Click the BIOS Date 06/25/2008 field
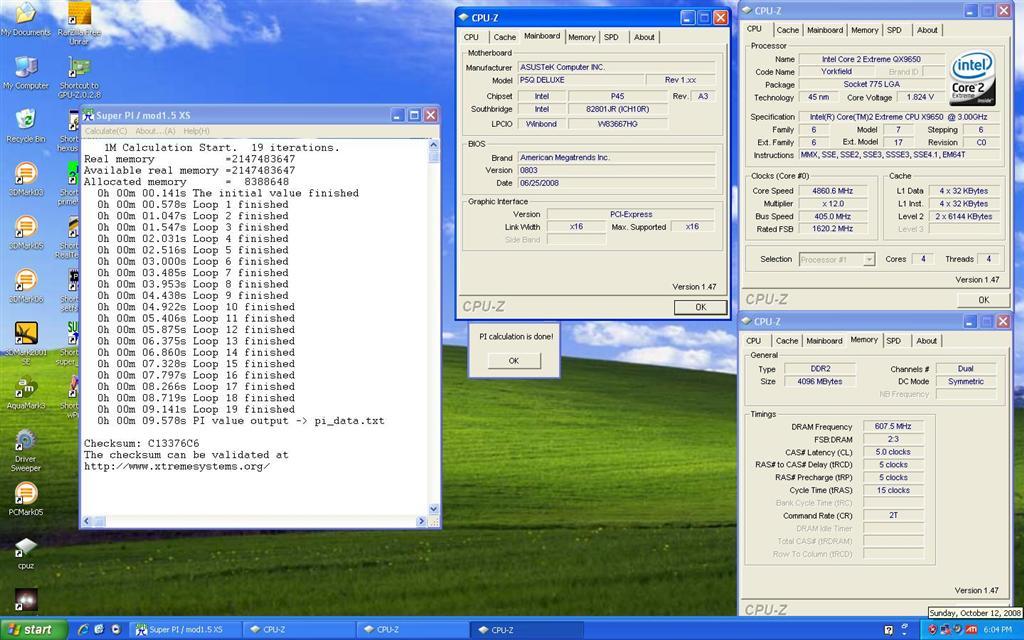 click(617, 183)
